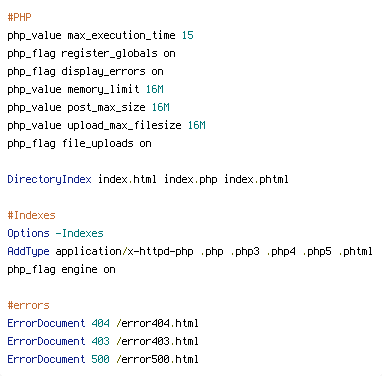
Task: Select the post_max_size text
Action: [106, 107]
